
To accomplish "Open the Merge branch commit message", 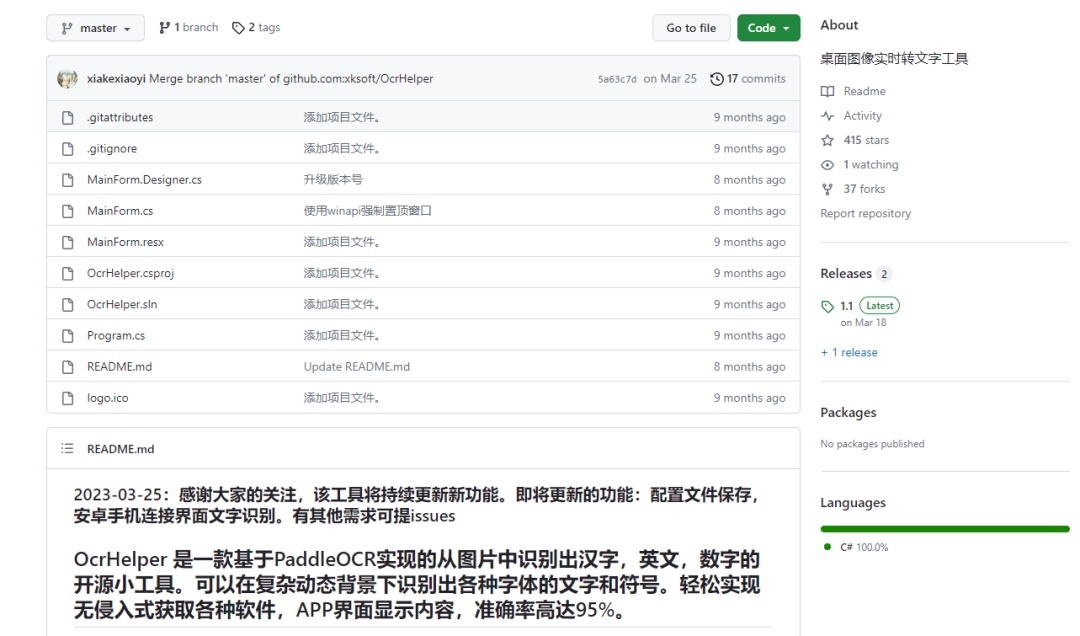I will point(291,79).
